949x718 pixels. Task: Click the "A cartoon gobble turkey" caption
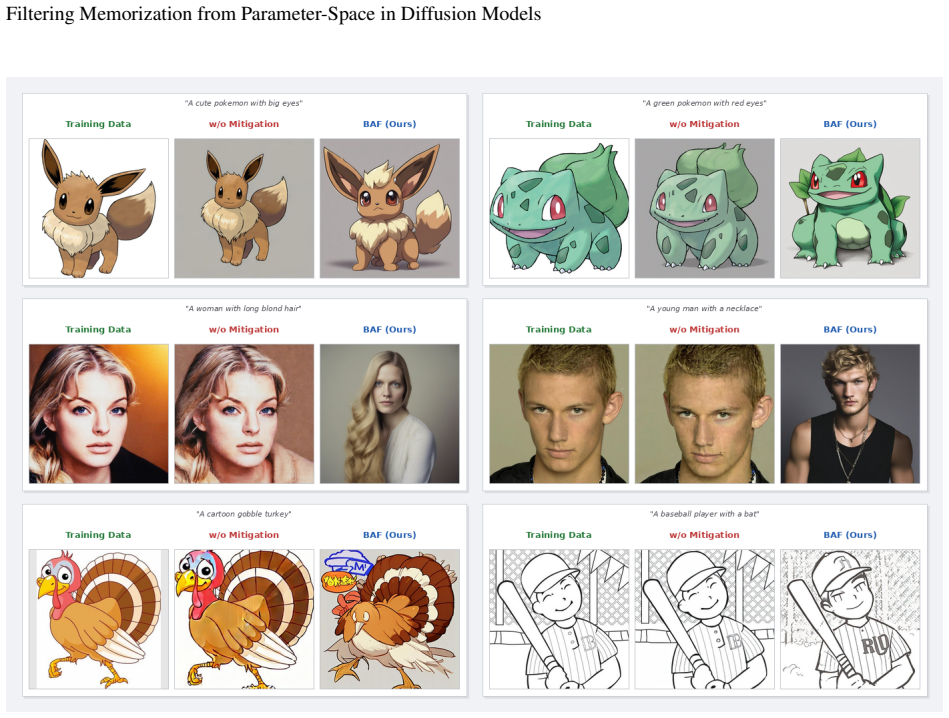click(x=244, y=513)
